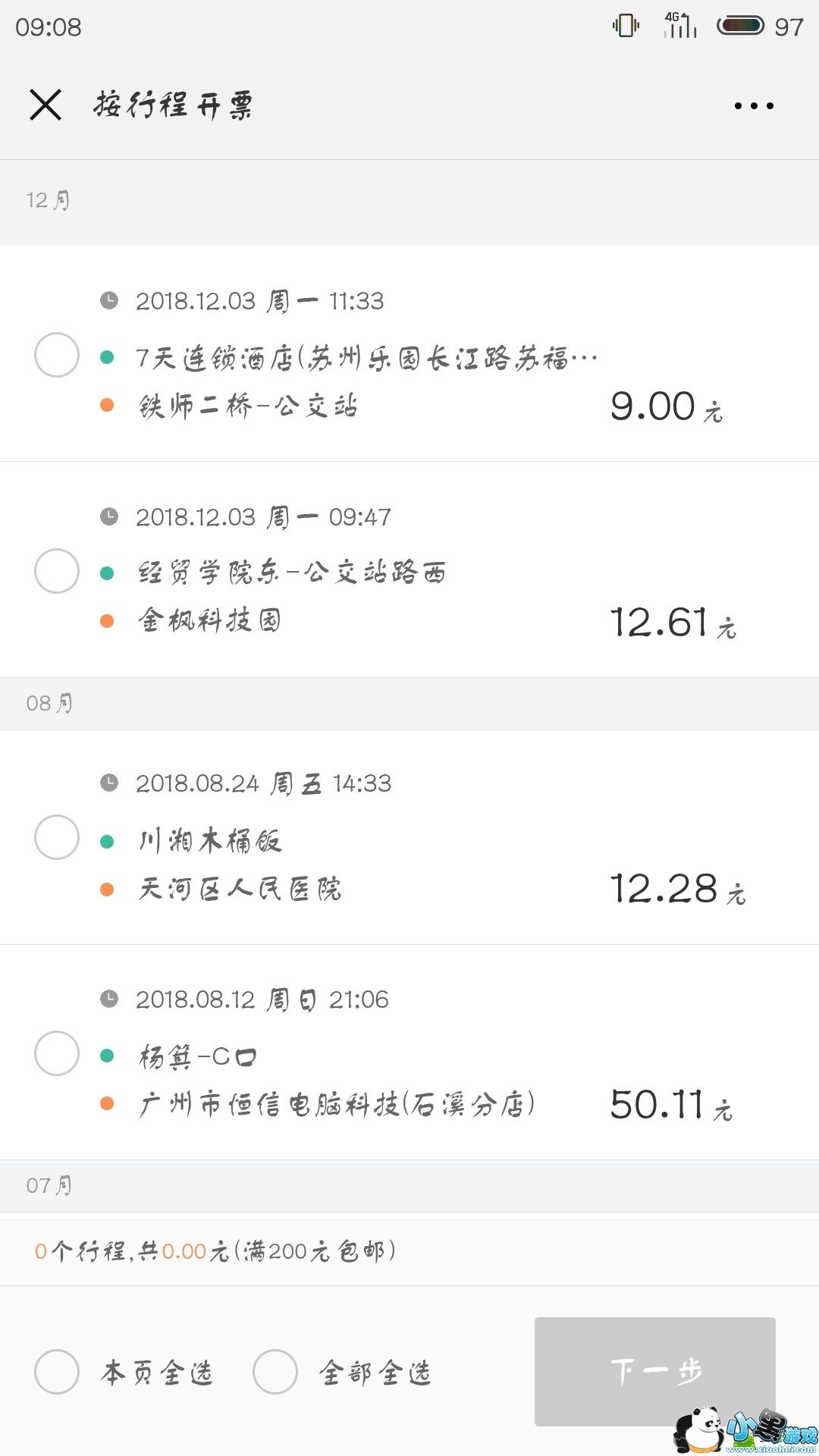Toggle 全部全选 to select all trips
The width and height of the screenshot is (819, 1456).
(x=275, y=1372)
